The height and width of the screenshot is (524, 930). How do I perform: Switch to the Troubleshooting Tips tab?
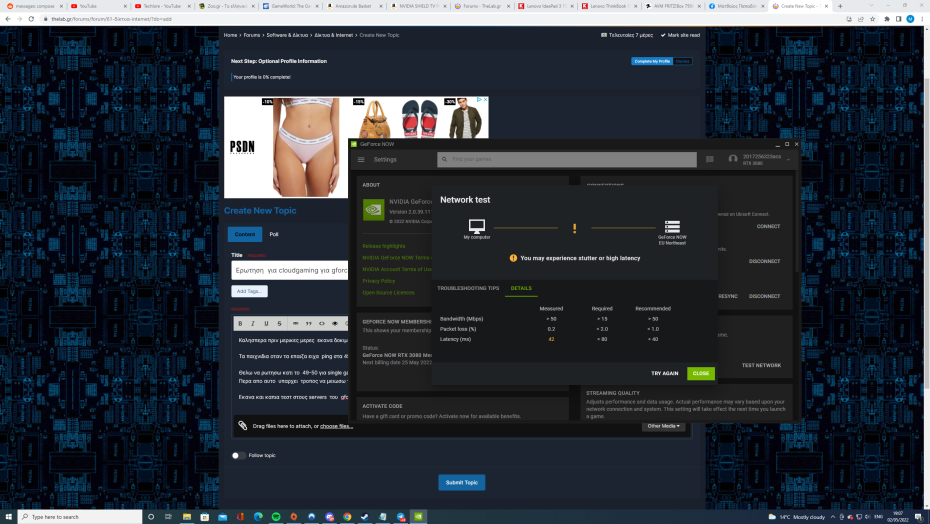click(x=468, y=288)
